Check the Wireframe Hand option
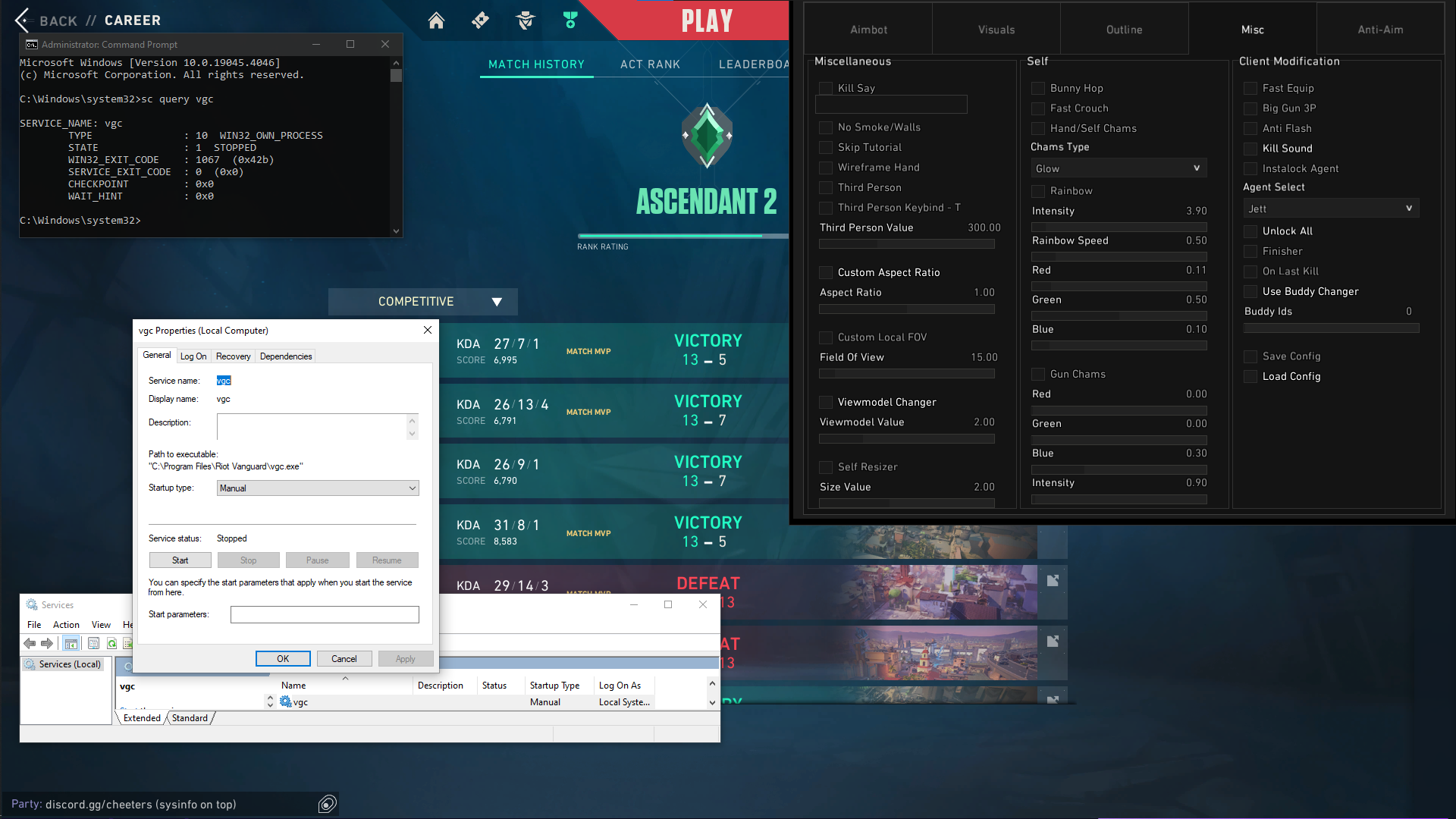Image resolution: width=1456 pixels, height=819 pixels. coord(826,167)
